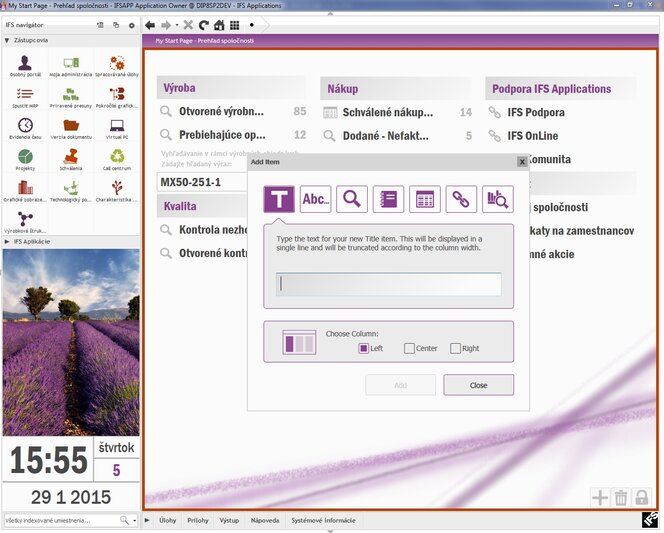Viewport: 664px width, 533px height.
Task: Focus the title text input field
Action: click(x=388, y=284)
